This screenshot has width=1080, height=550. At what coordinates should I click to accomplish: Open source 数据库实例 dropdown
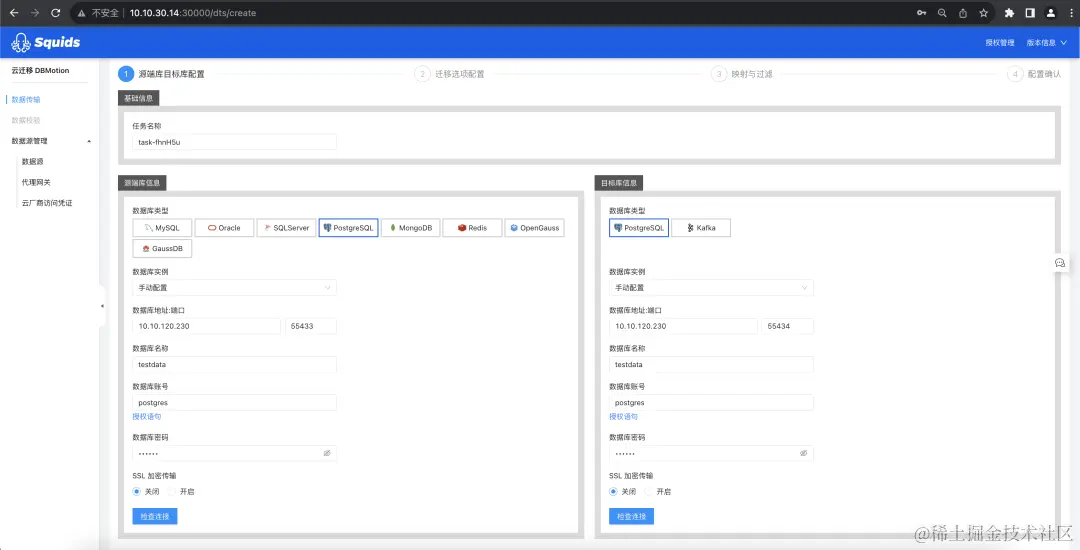tap(234, 288)
